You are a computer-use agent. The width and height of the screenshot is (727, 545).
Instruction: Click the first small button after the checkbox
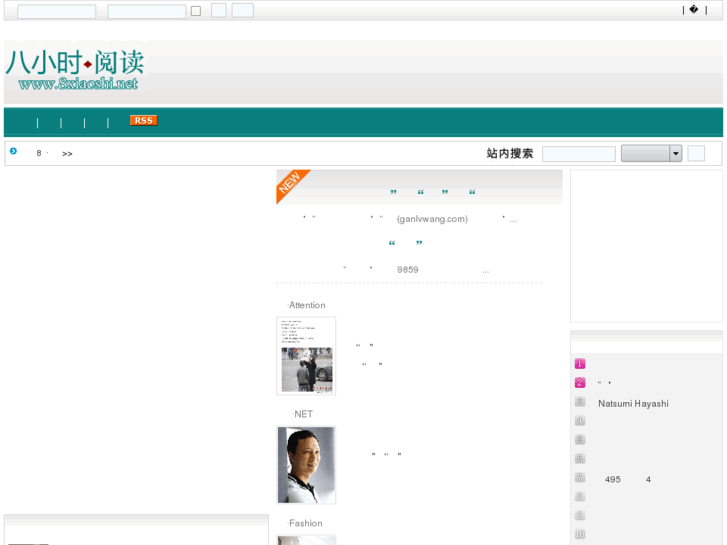[x=219, y=11]
